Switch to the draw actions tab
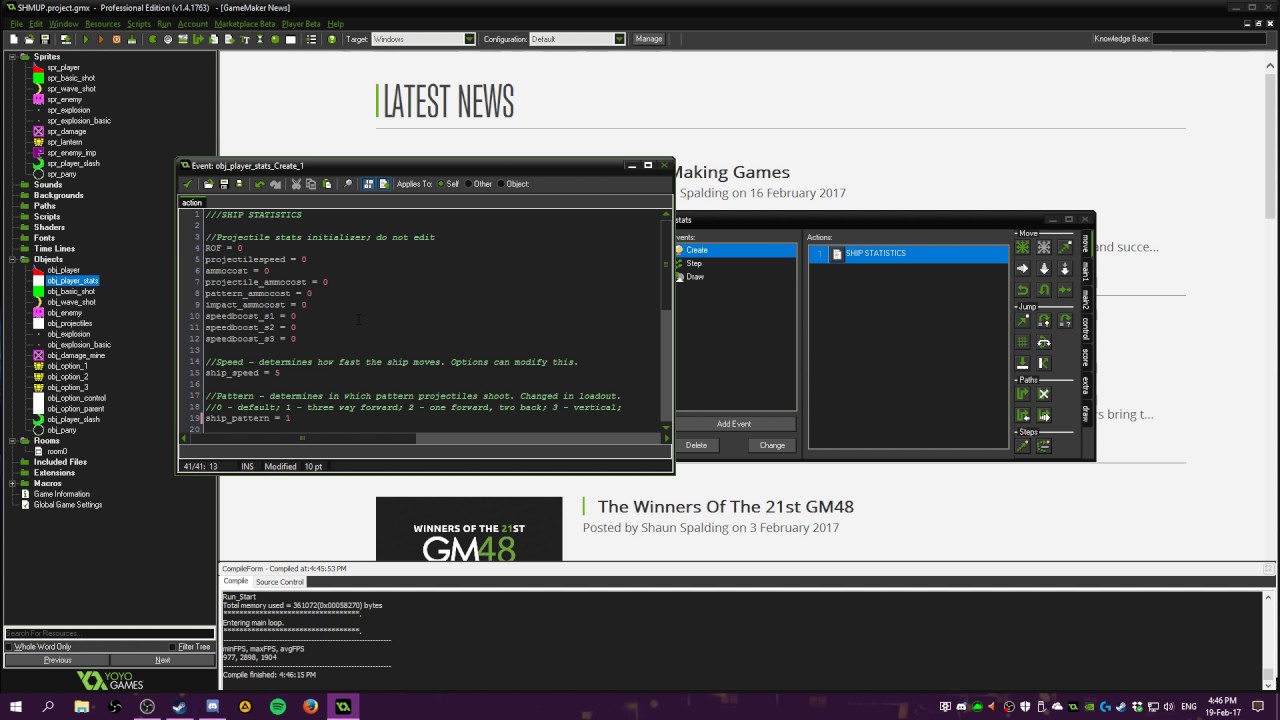The width and height of the screenshot is (1280, 720). 1086,413
